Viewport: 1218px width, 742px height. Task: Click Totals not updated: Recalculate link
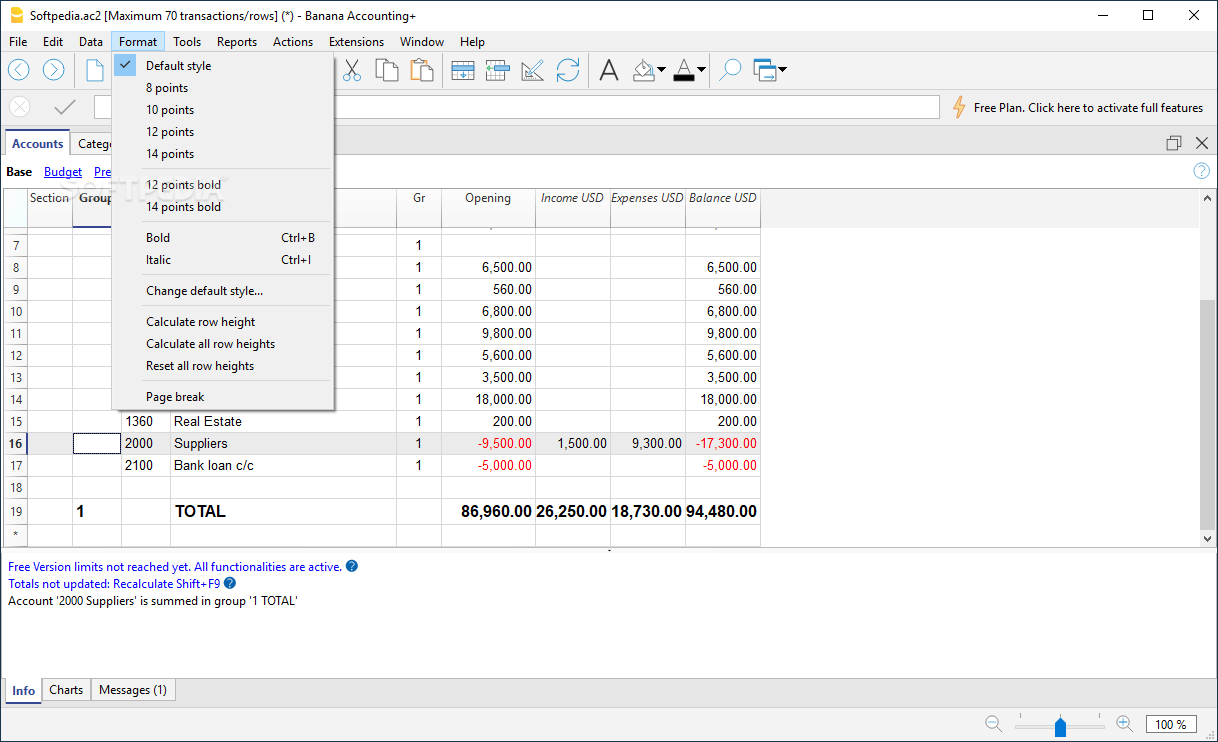(114, 583)
